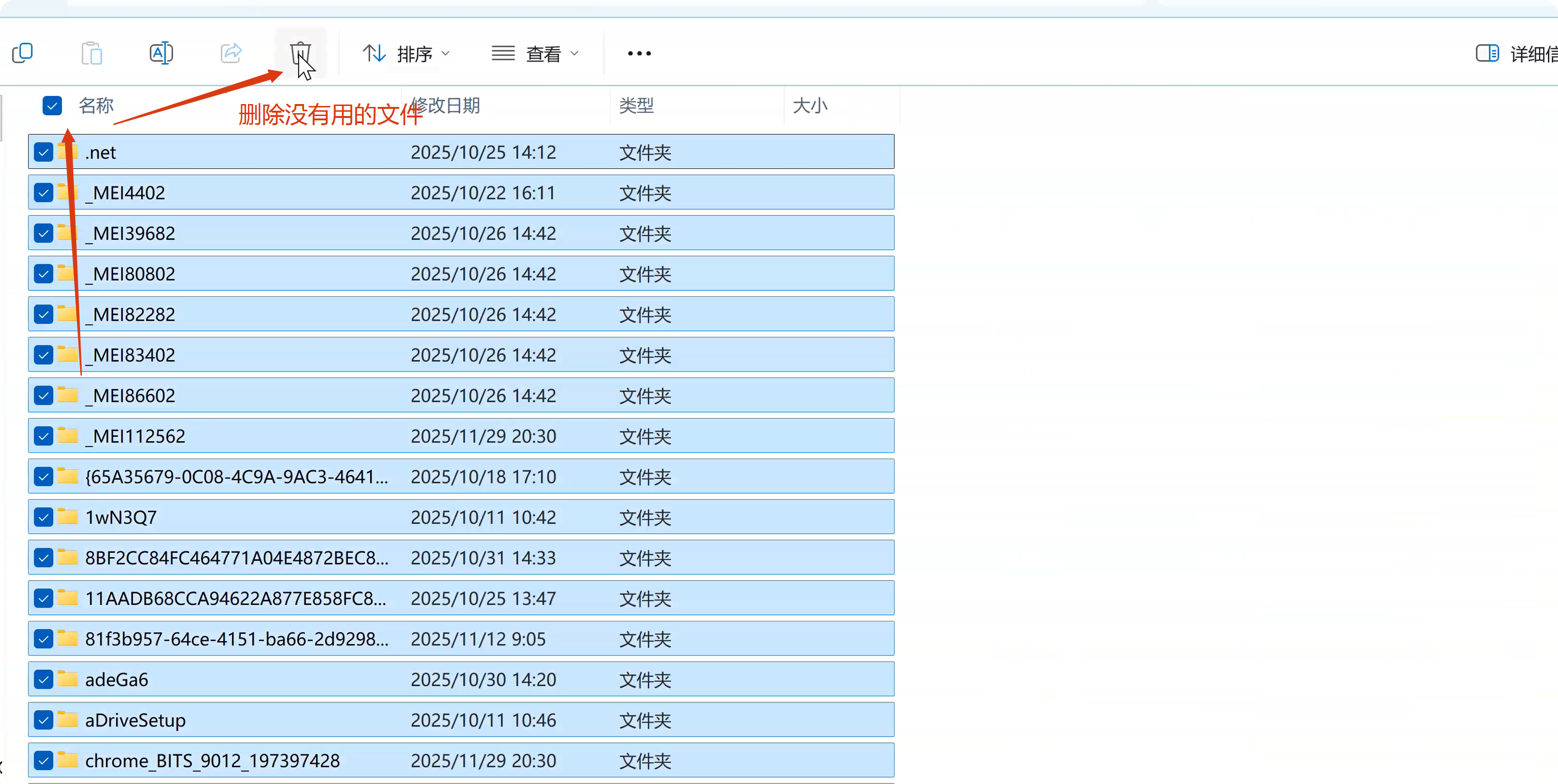Click the Share icon in toolbar
Viewport: 1558px width, 784px height.
pyautogui.click(x=231, y=53)
